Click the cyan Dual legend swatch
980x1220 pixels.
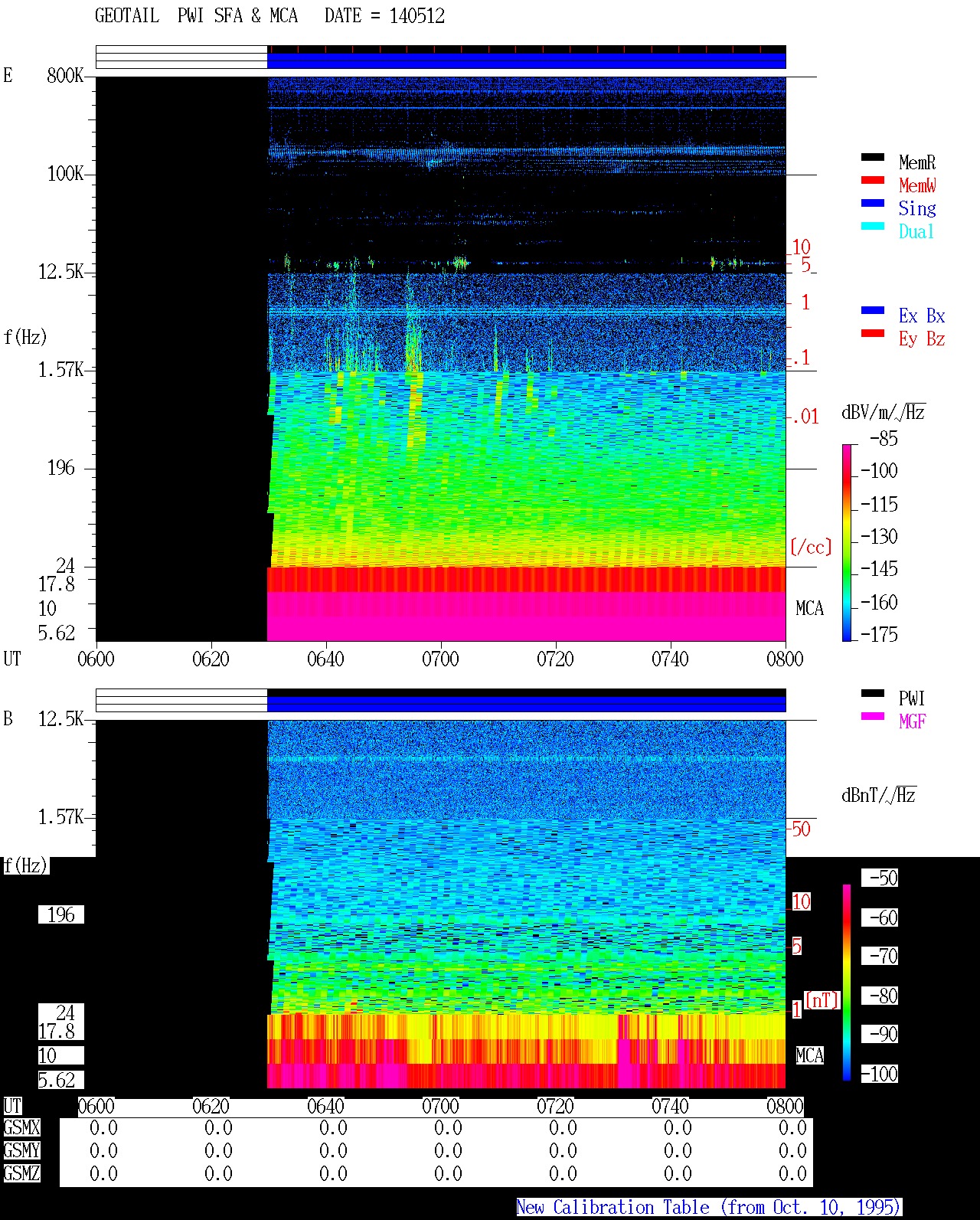click(x=873, y=226)
